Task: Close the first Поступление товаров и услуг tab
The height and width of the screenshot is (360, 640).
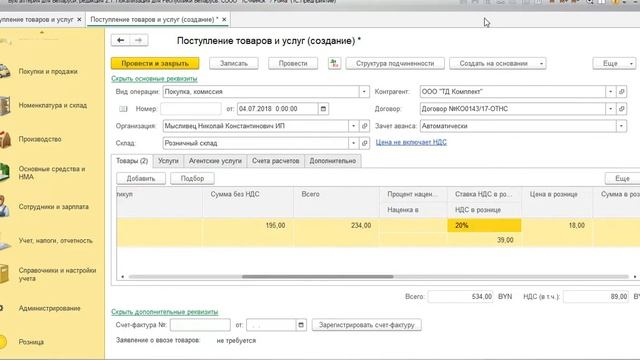Action: 79,19
